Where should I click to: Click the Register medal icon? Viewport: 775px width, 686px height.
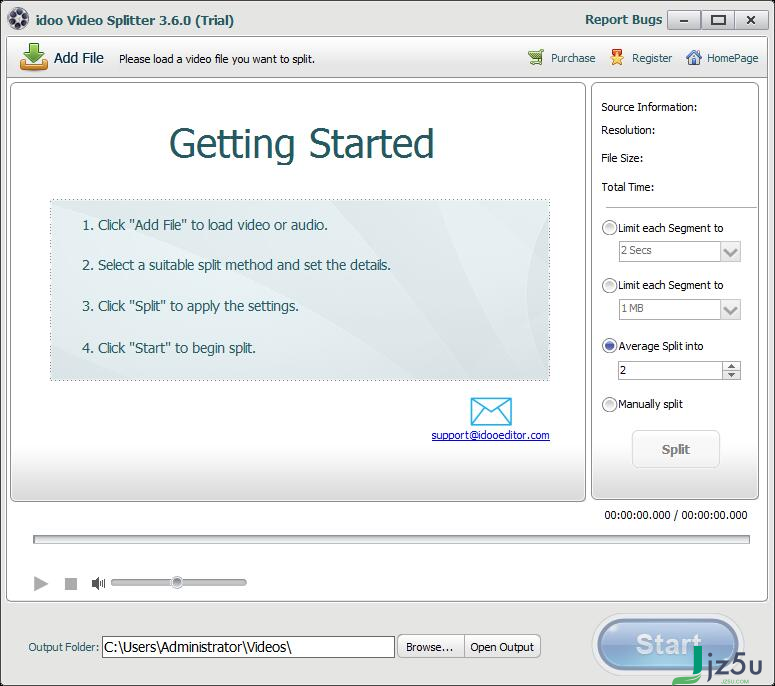point(617,58)
